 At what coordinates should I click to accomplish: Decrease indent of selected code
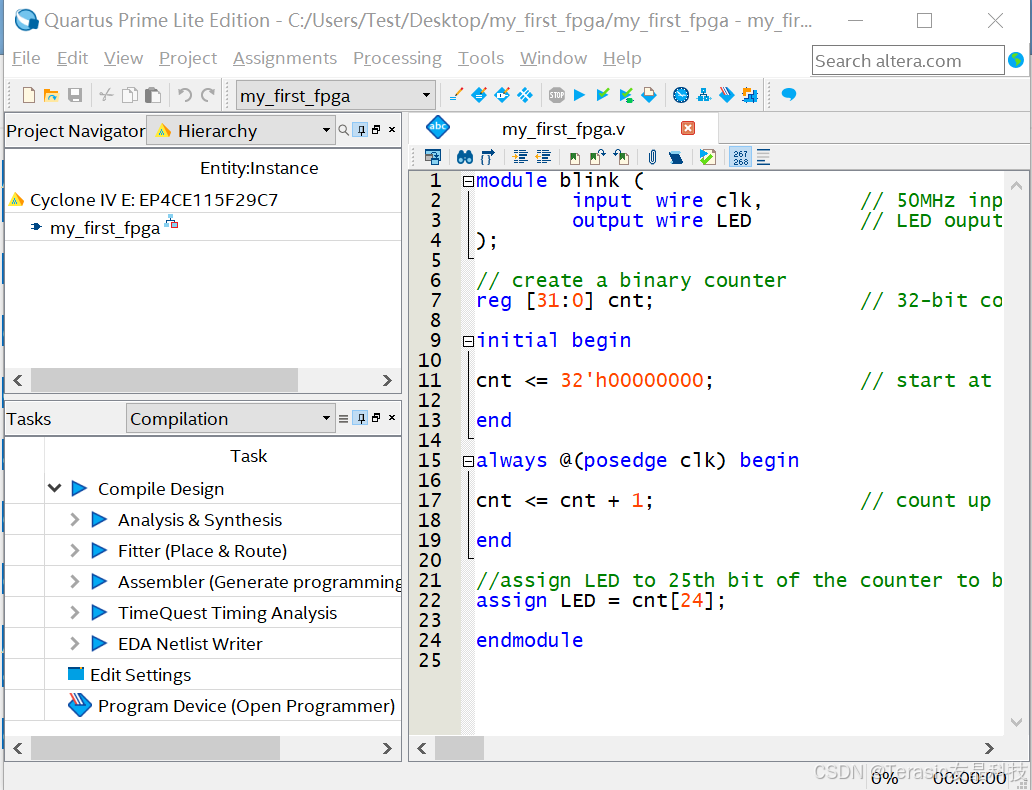[x=544, y=157]
